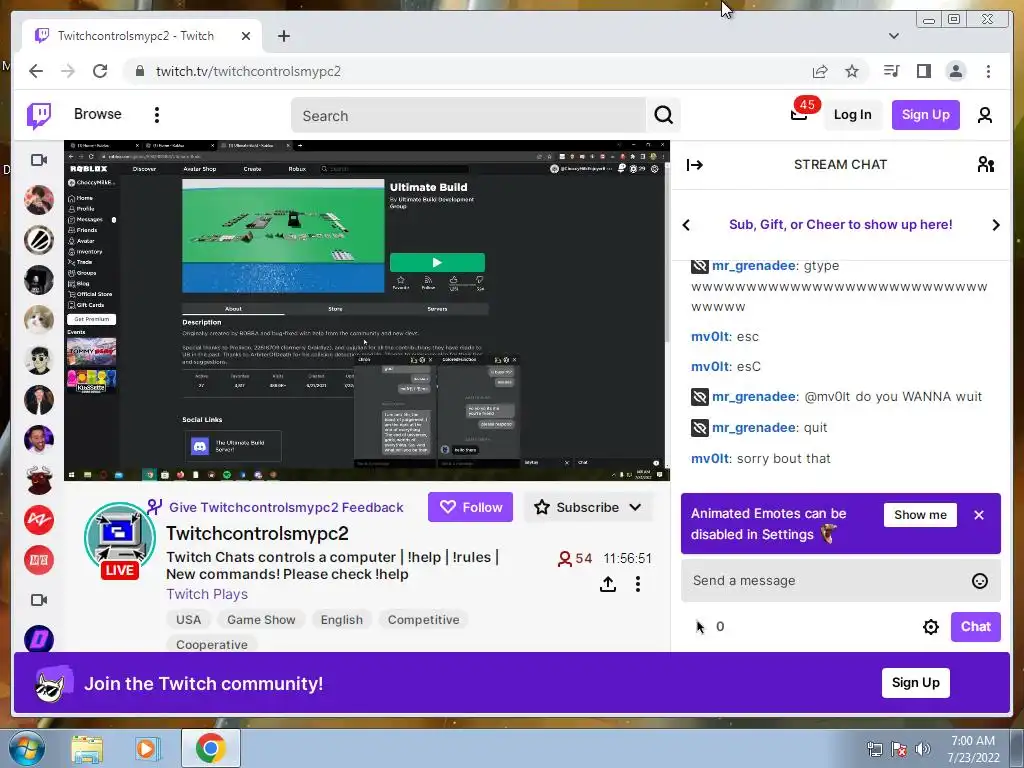Click the Twitchcontrolsmypc2 LIVE channel avatar

[120, 539]
